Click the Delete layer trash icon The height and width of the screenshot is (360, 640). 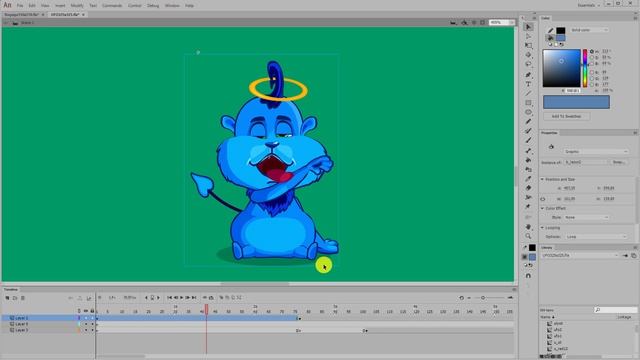coord(23,298)
